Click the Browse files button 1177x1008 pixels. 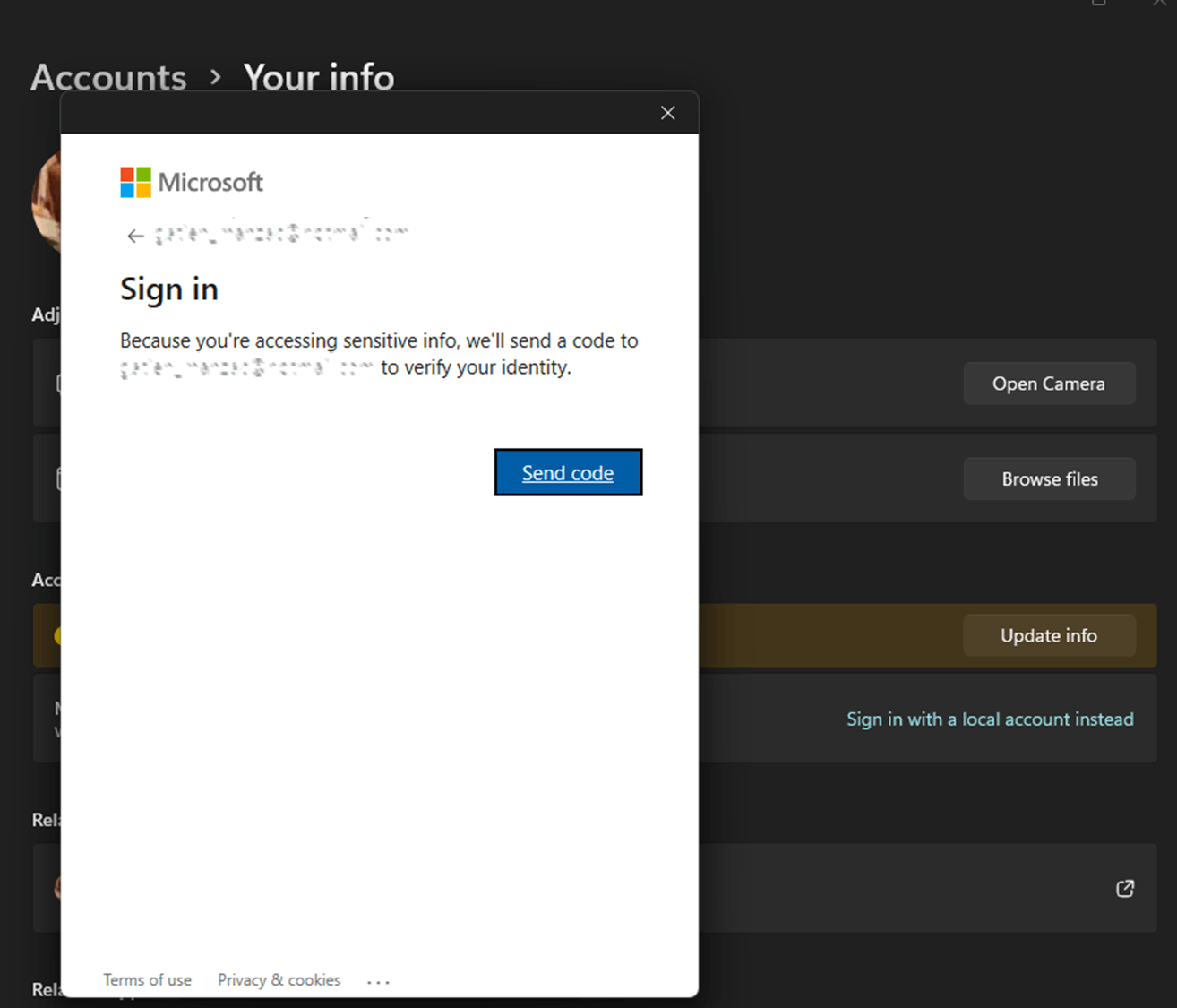[1049, 479]
